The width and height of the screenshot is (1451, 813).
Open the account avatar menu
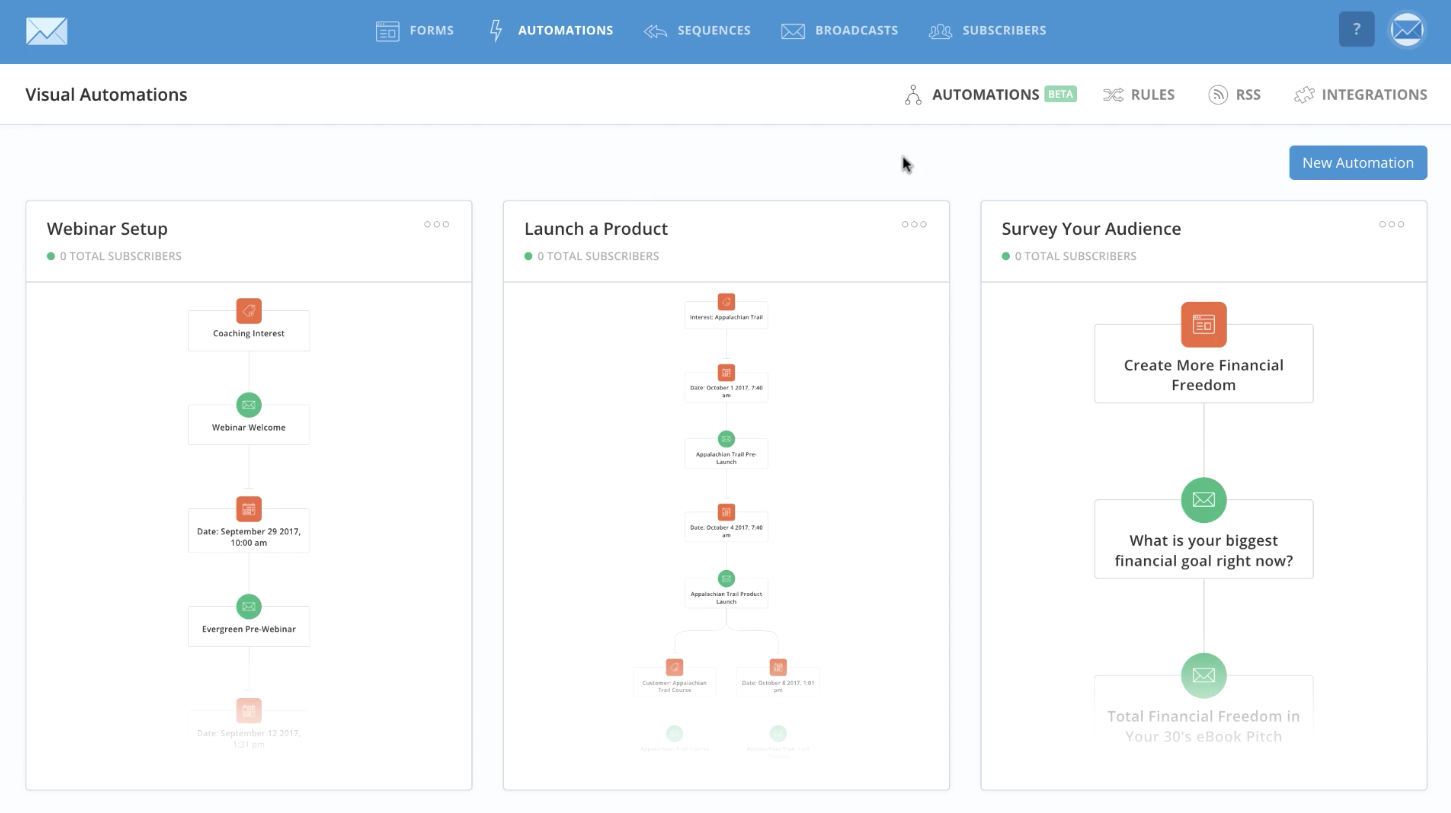(x=1407, y=30)
